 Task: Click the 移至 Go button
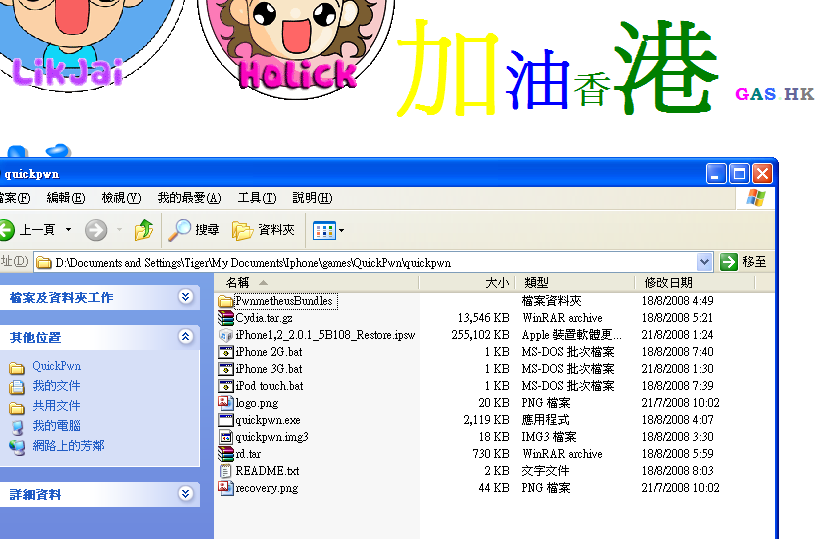coord(744,262)
